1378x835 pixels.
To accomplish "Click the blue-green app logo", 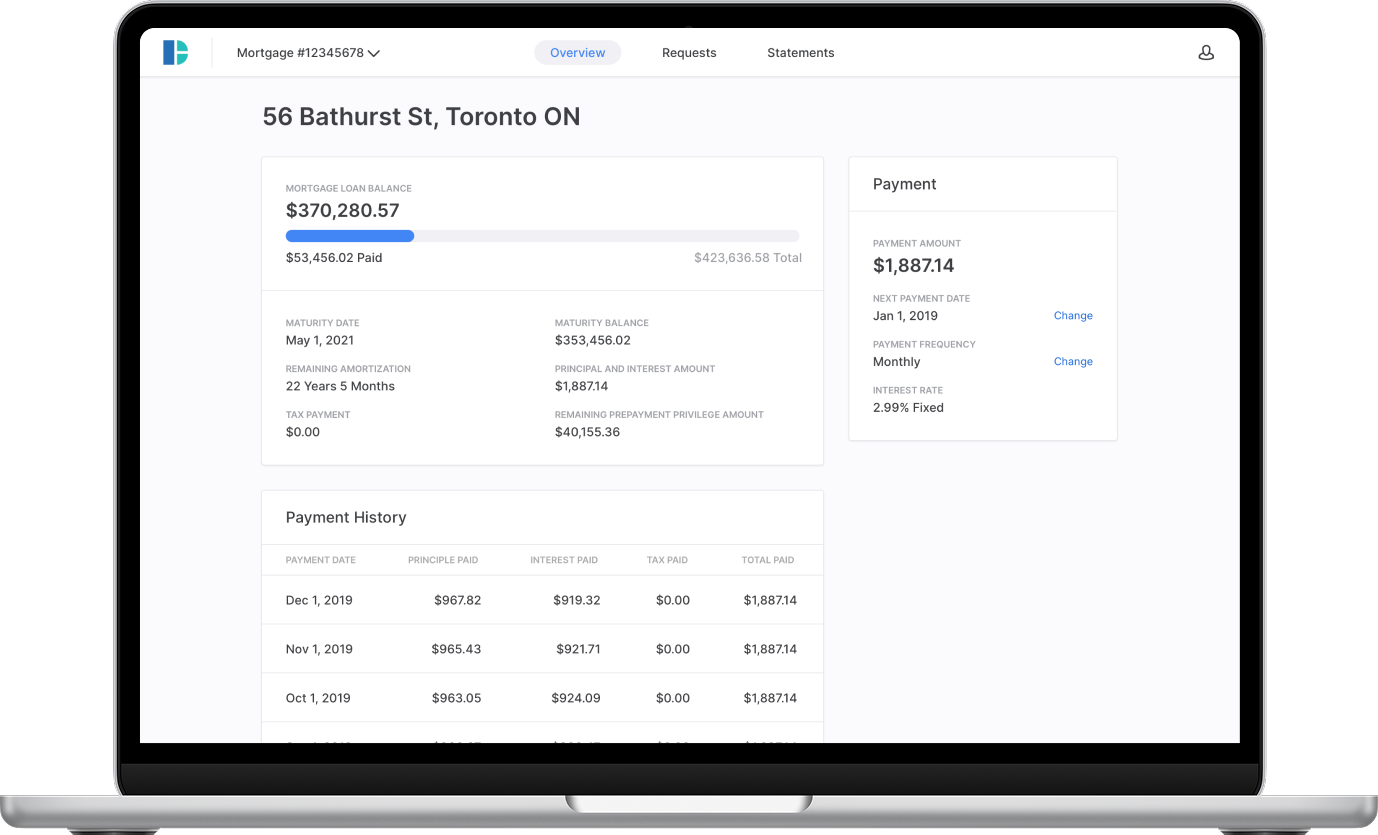I will click(175, 53).
